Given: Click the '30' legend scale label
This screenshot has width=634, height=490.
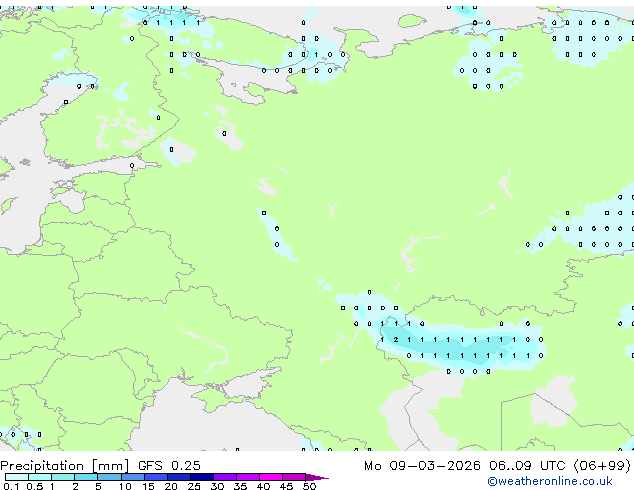Looking at the screenshot, I should [217, 486].
